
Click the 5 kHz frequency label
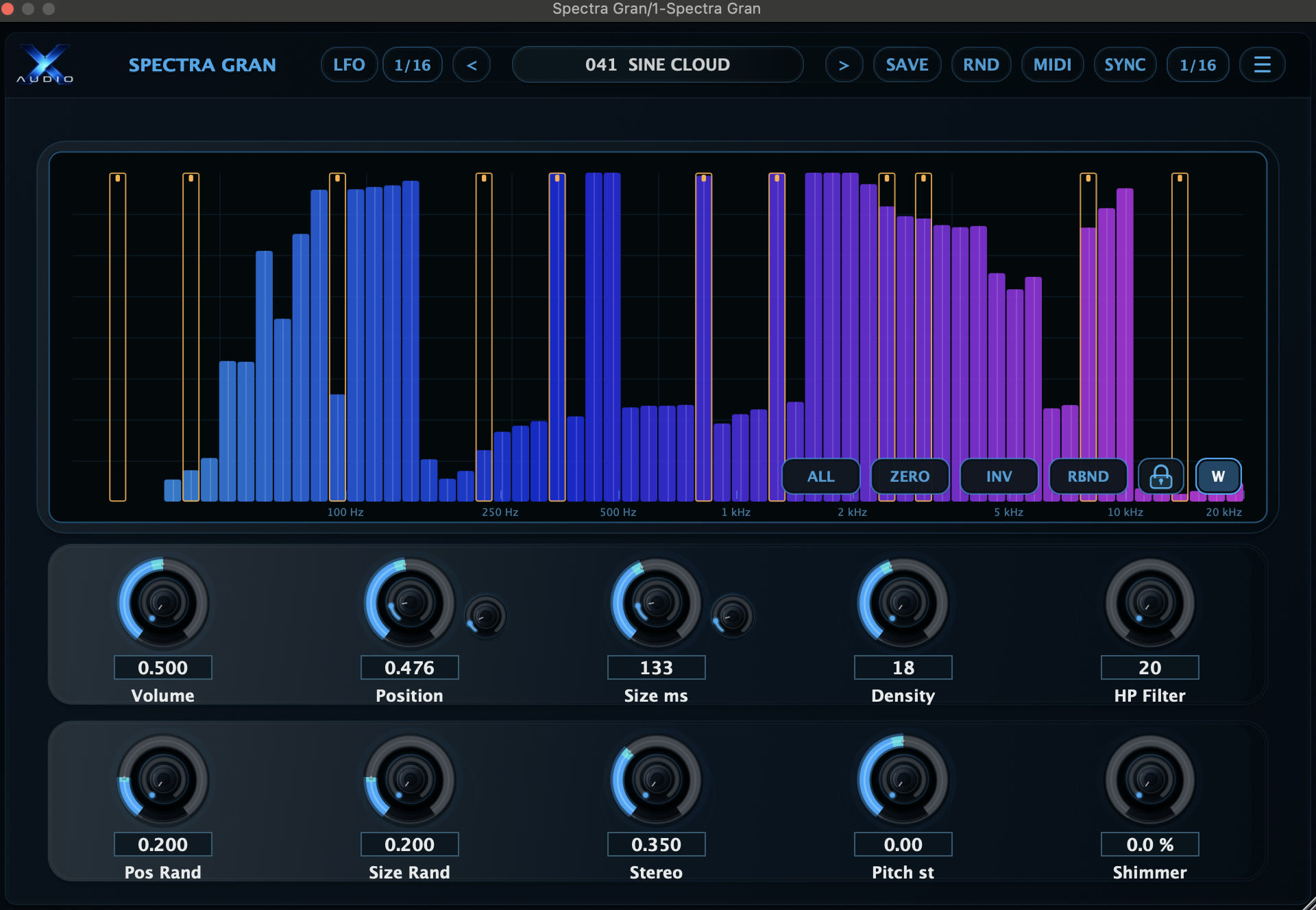point(1009,512)
